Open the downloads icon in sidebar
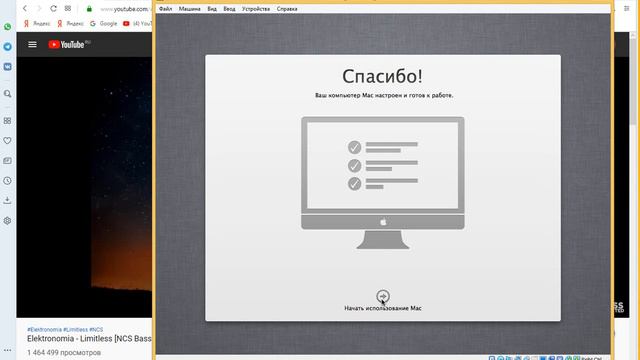This screenshot has height=360, width=640. 7,200
